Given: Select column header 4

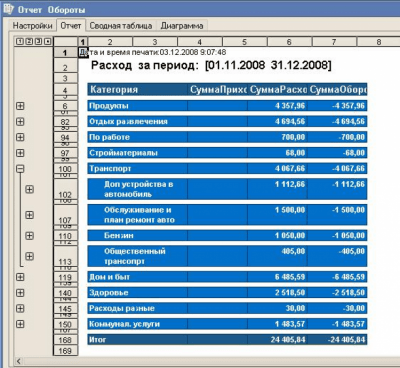Looking at the screenshot, I should [200, 42].
